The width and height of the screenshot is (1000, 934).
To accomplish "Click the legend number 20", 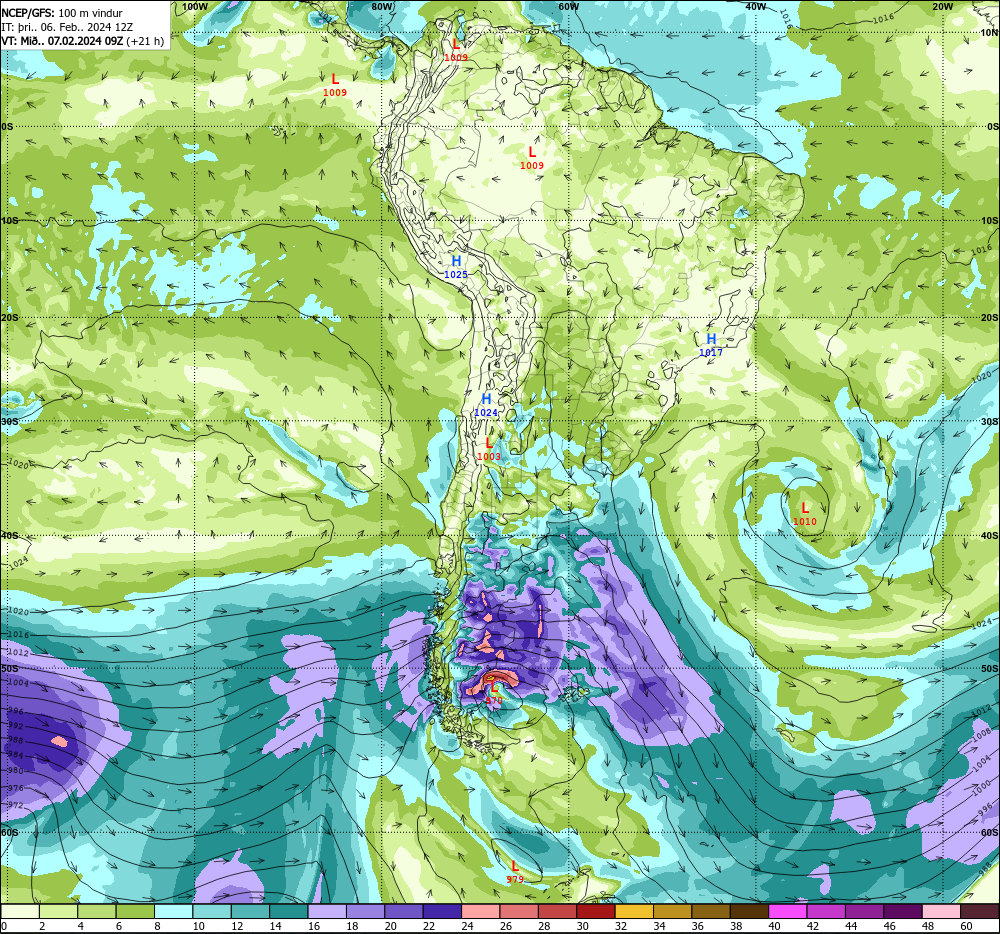I will (x=391, y=926).
